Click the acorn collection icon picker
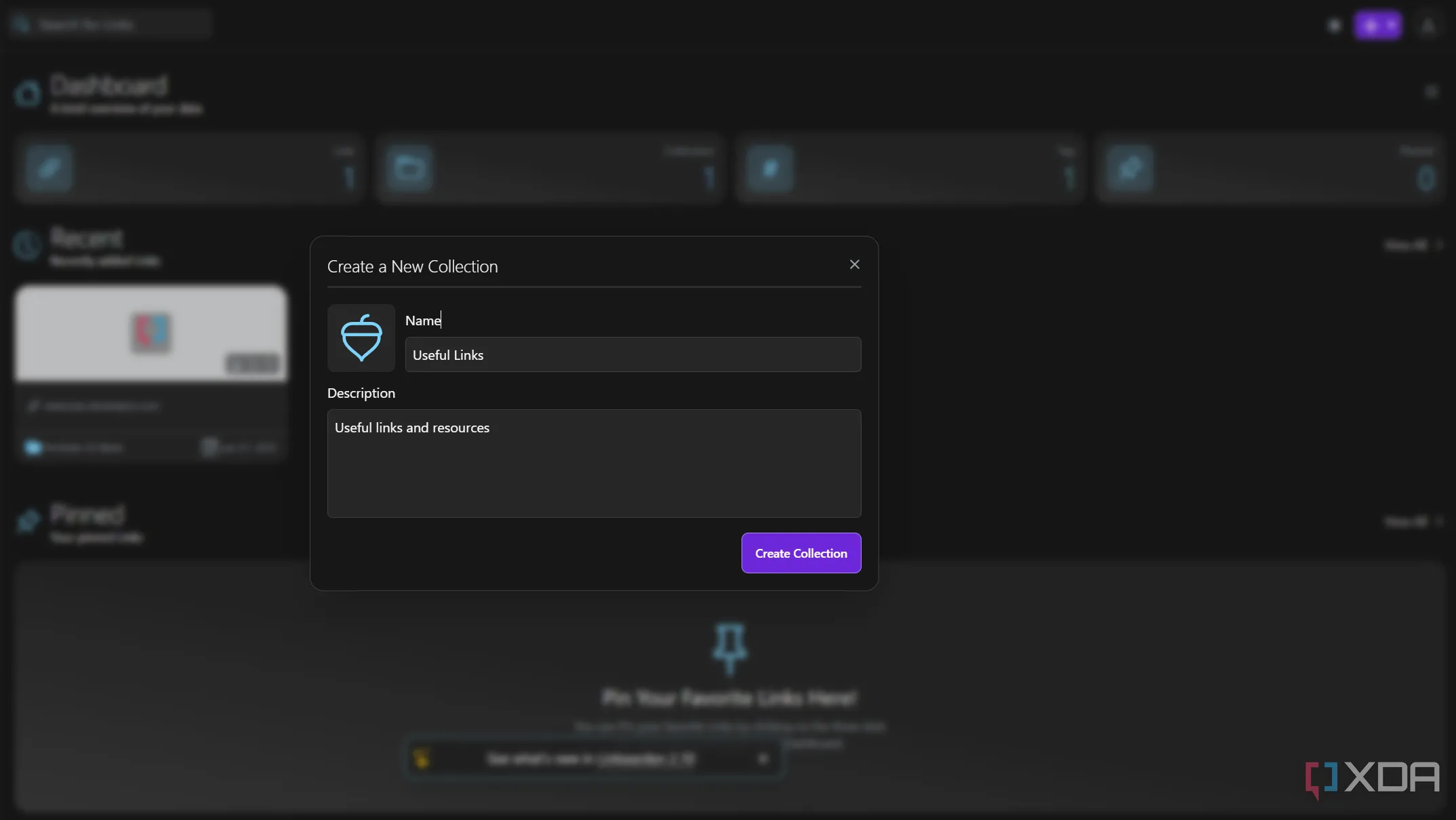This screenshot has width=1456, height=820. 361,337
